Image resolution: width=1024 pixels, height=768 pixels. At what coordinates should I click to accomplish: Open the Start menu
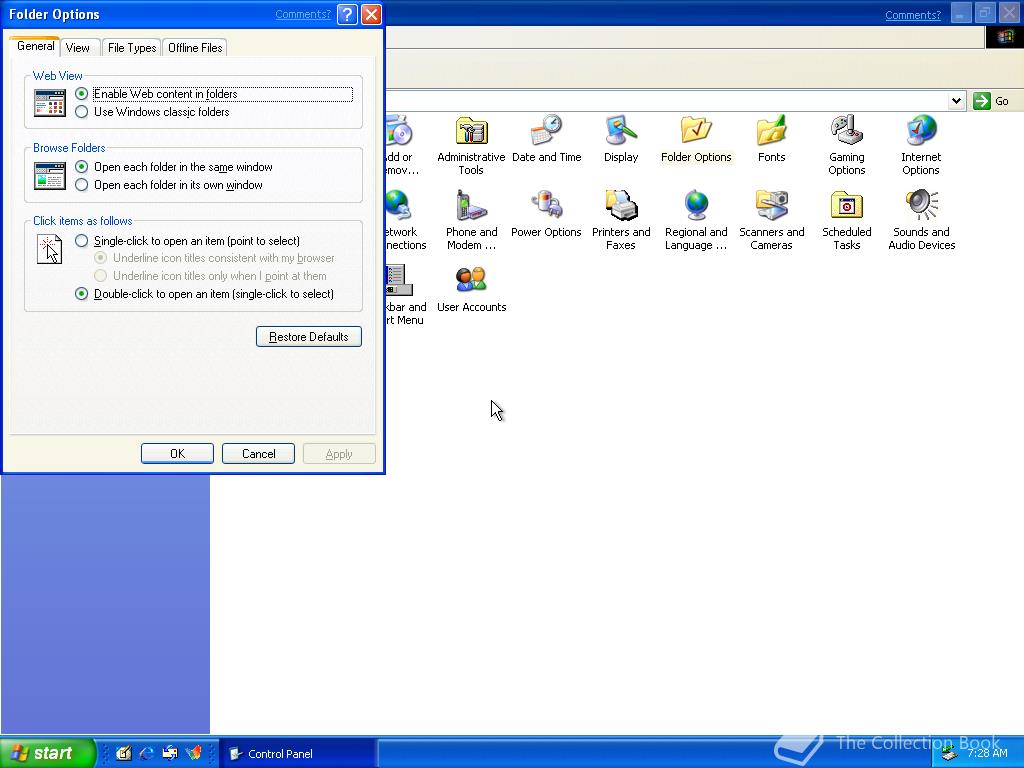(x=47, y=753)
